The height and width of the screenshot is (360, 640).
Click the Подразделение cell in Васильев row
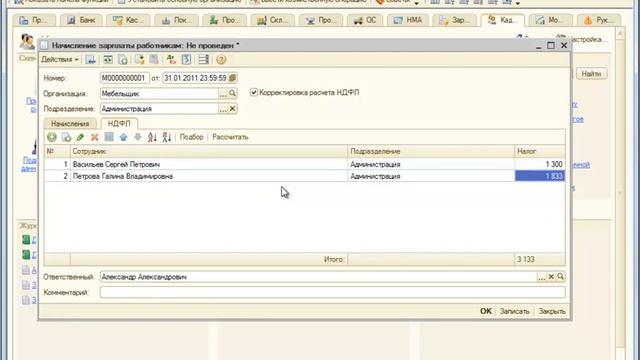pyautogui.click(x=431, y=164)
